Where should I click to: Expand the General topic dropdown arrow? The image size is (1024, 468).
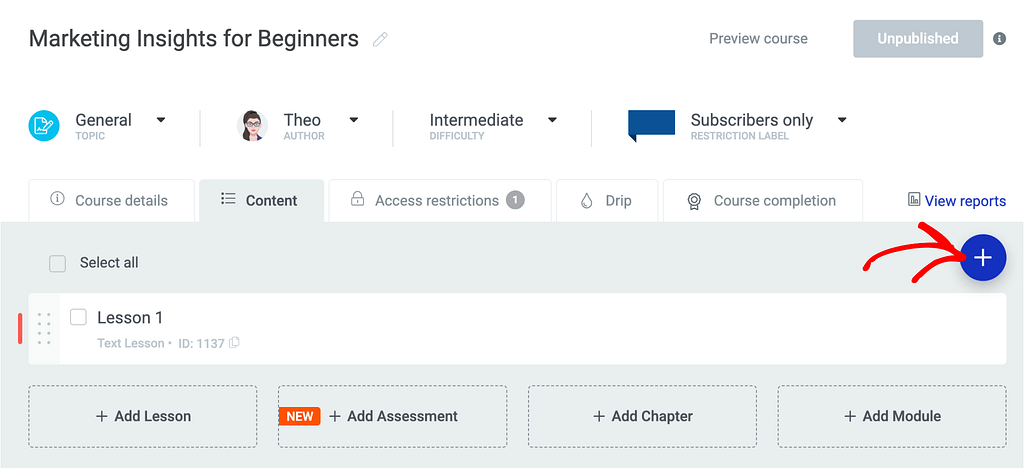point(161,120)
